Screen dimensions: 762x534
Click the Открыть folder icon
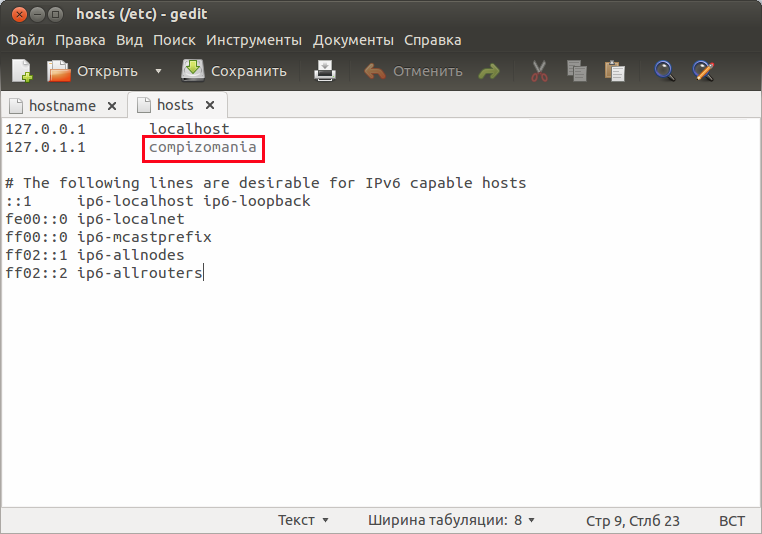59,71
